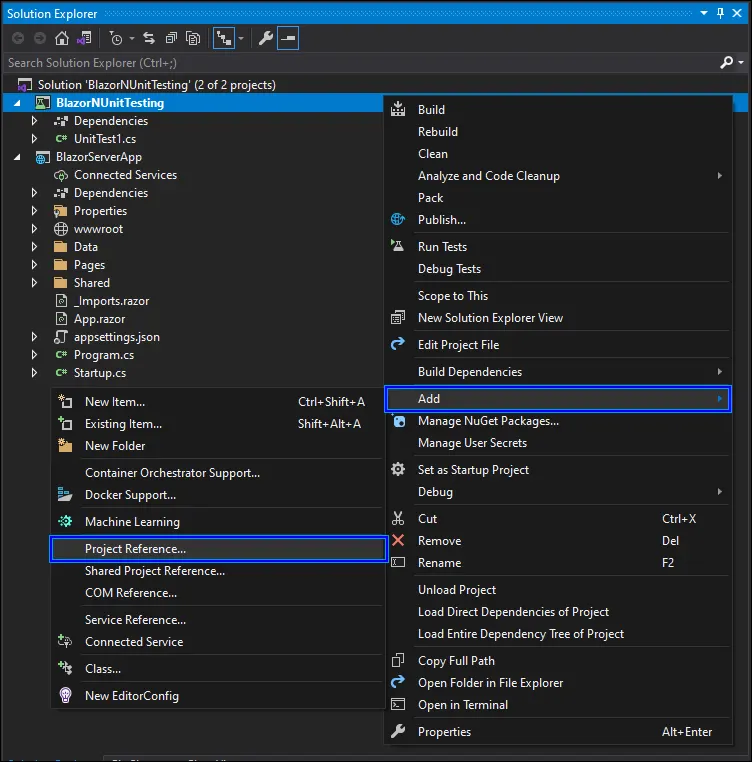
Task: Select the Solution 'BlazorNUnitTesting' node
Action: 157,85
